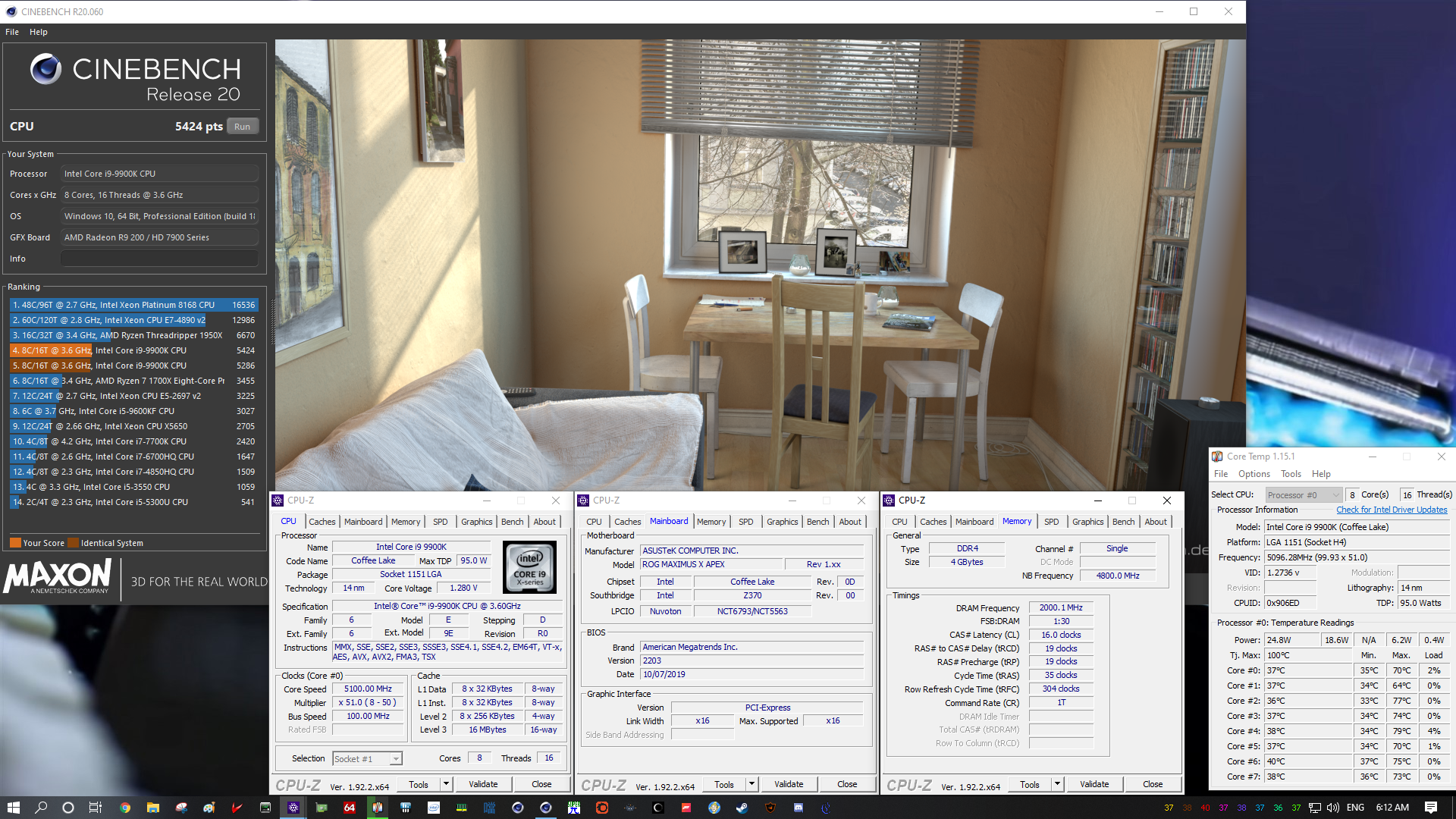
Task: Select the AMD Ryzen Threadripper 1950X ranking row
Action: 134,335
